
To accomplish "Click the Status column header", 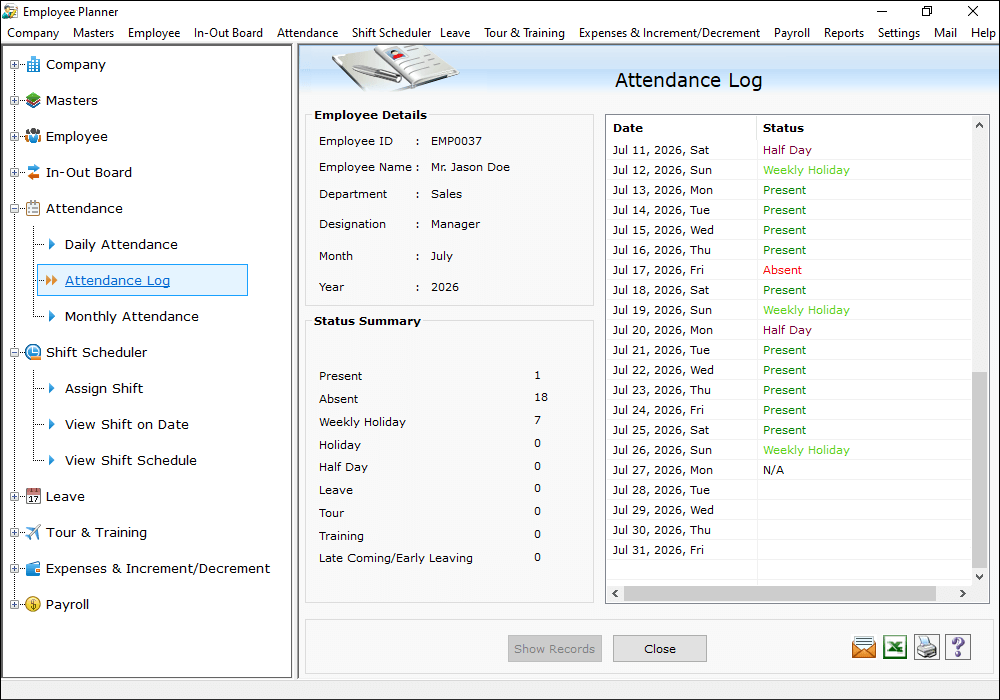I will click(x=864, y=128).
